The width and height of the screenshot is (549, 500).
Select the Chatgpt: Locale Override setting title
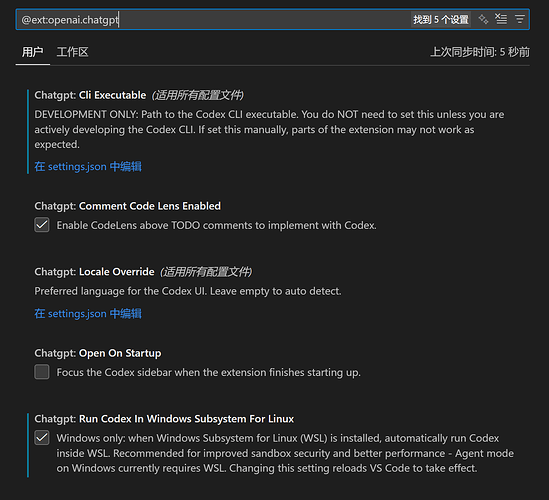pos(95,272)
